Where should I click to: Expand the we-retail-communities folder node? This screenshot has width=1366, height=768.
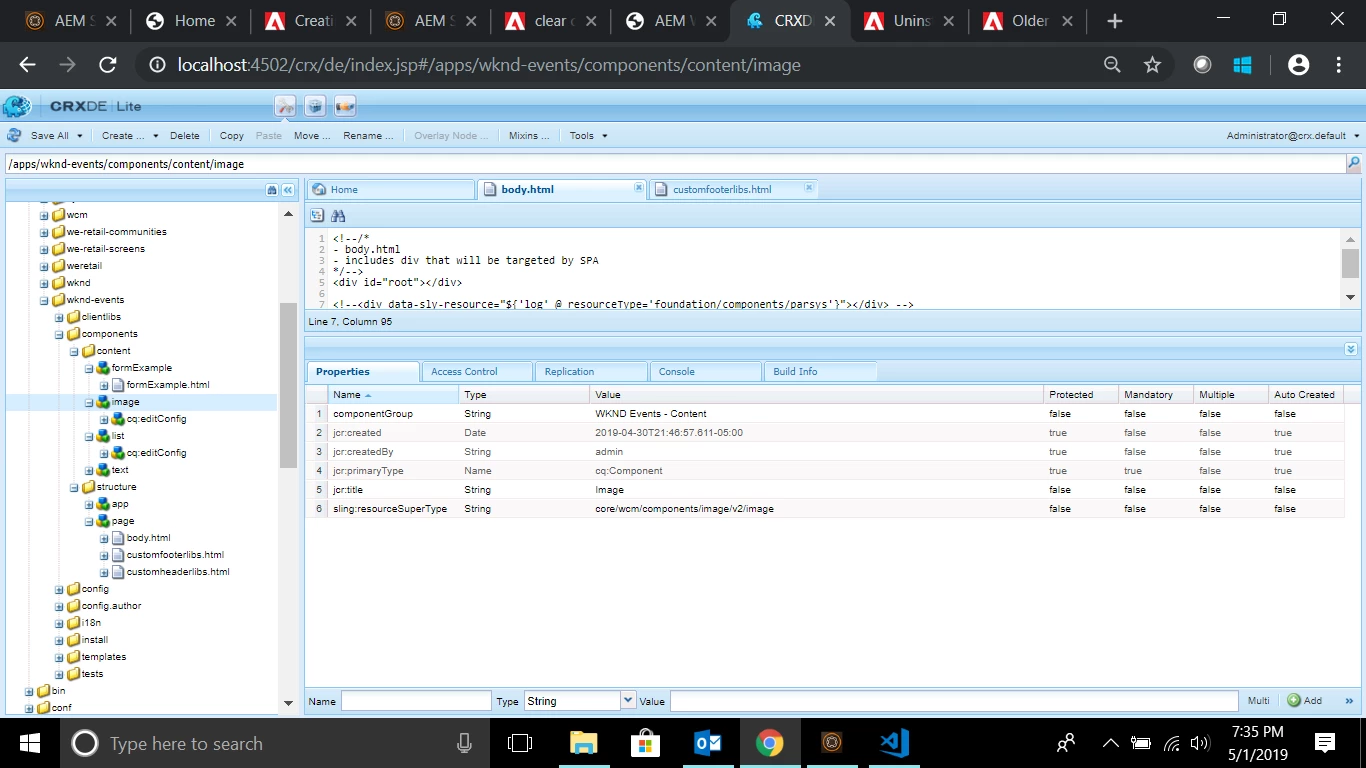pyautogui.click(x=44, y=232)
